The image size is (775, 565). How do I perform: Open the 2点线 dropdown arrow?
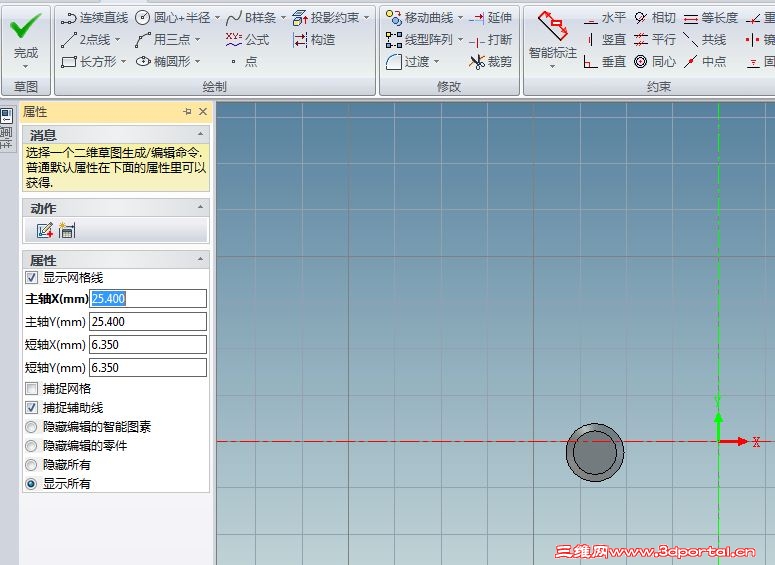[118, 40]
